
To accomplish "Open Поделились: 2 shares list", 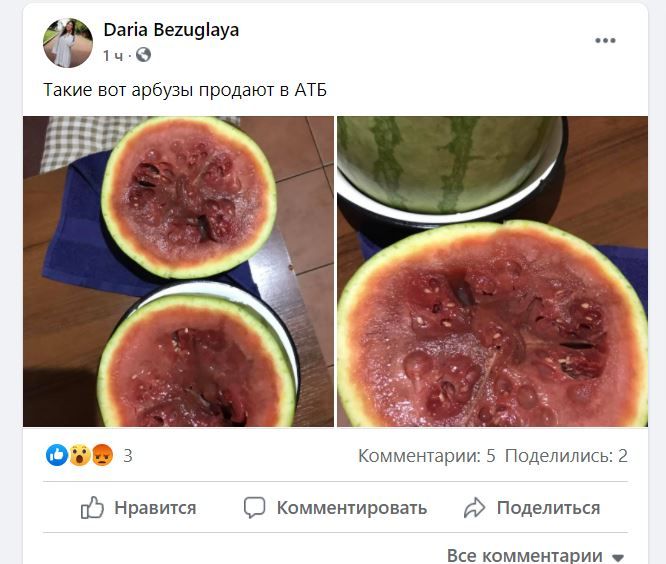I will pyautogui.click(x=566, y=456).
